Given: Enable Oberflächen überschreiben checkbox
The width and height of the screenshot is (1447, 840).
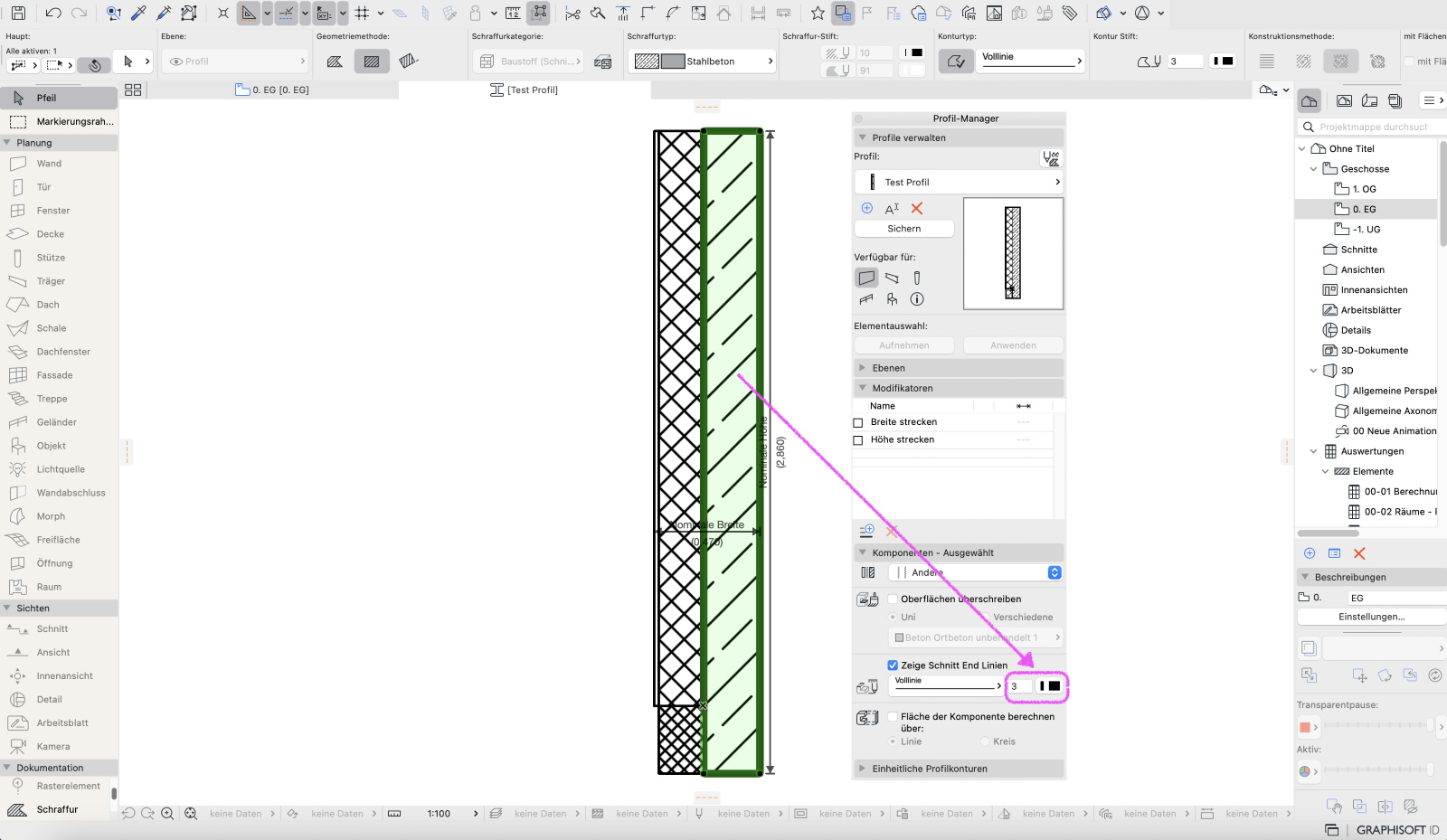Looking at the screenshot, I should [893, 599].
